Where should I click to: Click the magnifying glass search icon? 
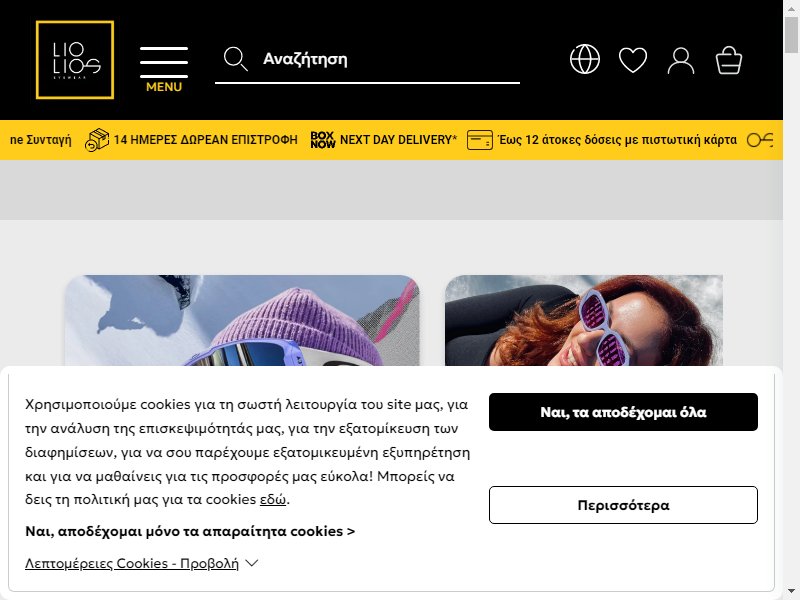click(x=236, y=59)
